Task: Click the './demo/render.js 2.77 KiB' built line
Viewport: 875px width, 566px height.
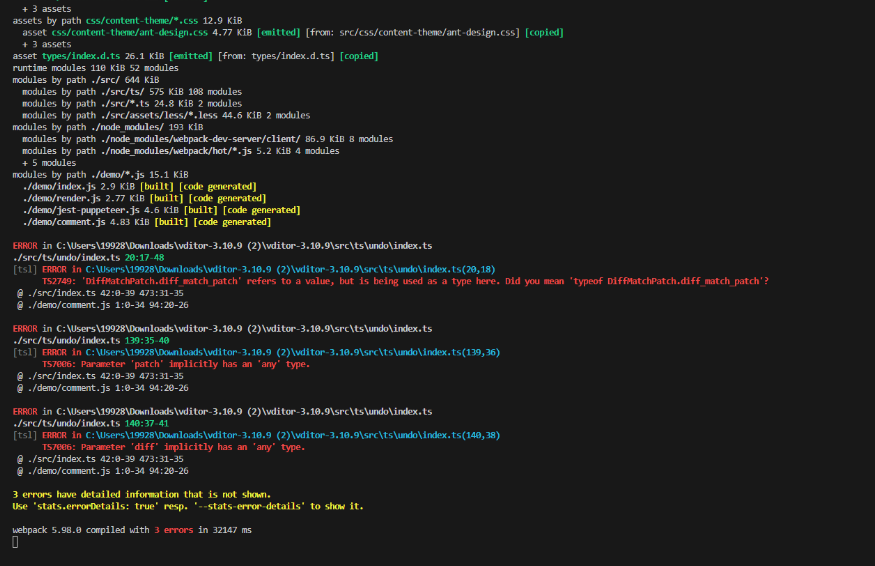Action: pos(145,198)
